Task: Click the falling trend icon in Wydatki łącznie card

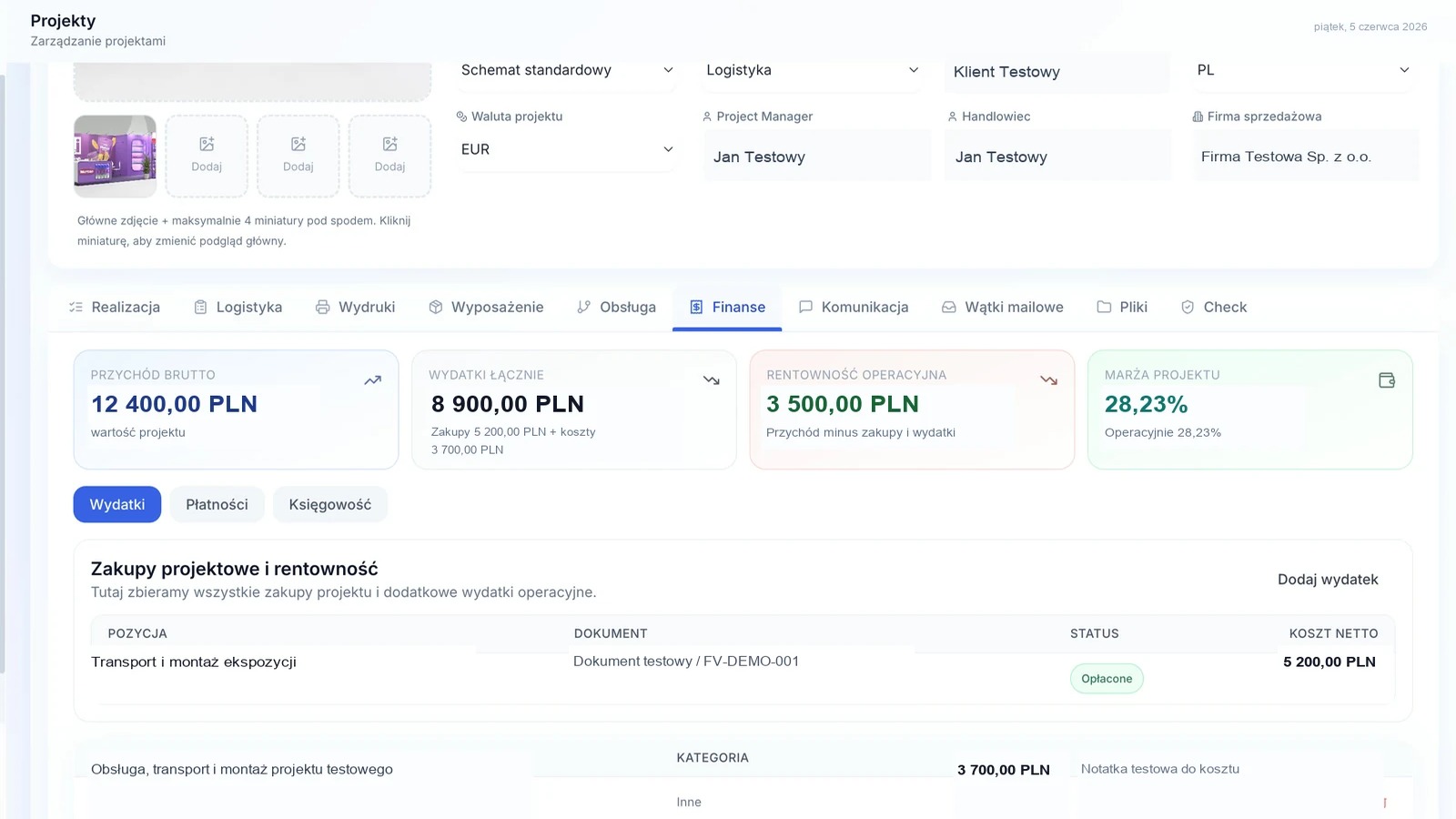Action: click(712, 380)
